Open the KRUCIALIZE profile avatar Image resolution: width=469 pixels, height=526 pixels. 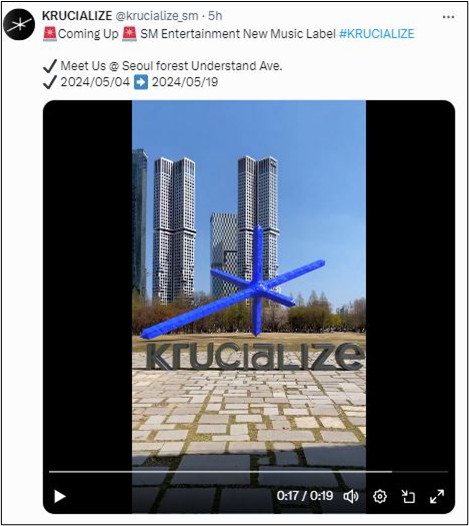click(x=19, y=24)
